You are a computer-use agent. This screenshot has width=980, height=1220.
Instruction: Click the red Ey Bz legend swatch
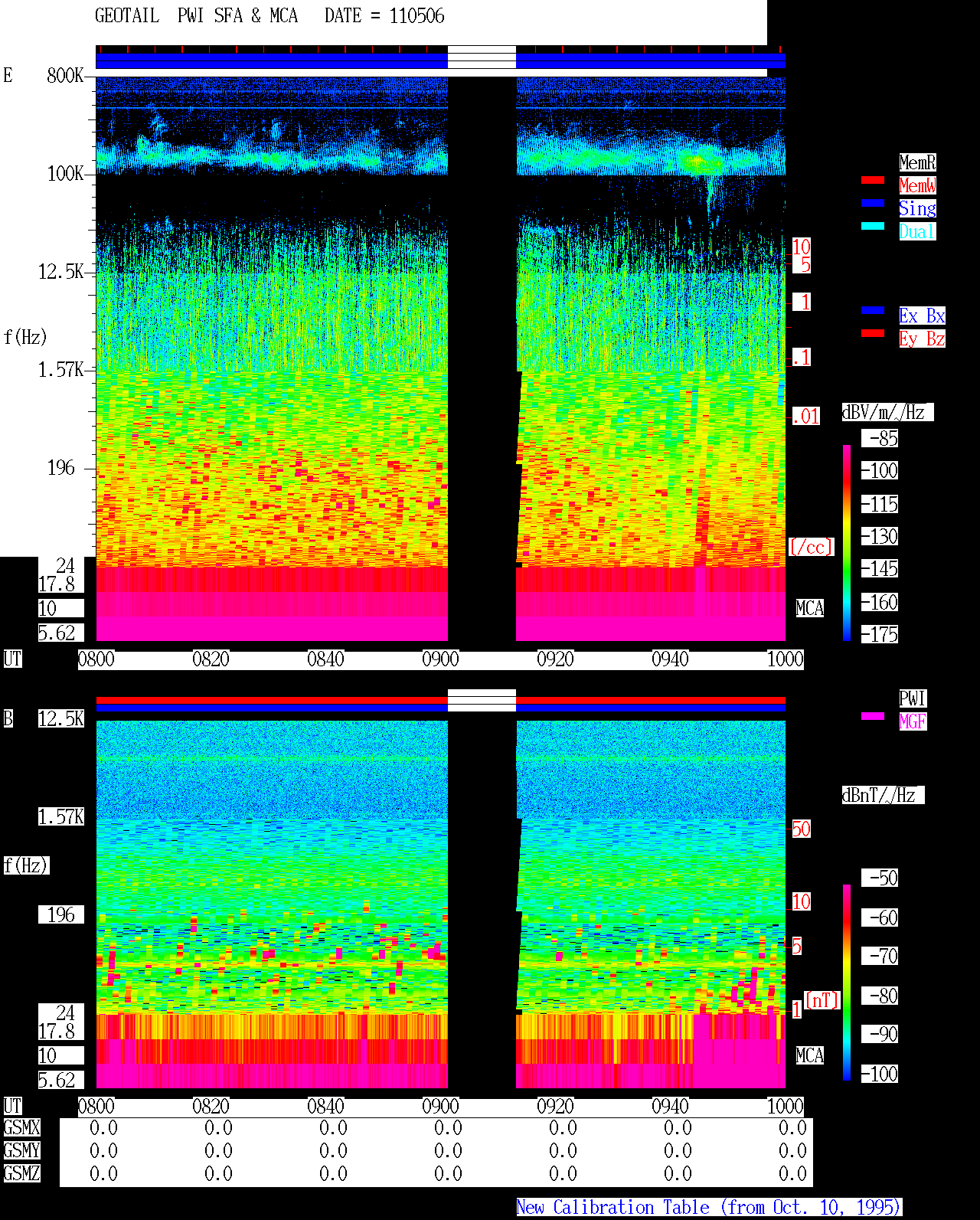873,333
